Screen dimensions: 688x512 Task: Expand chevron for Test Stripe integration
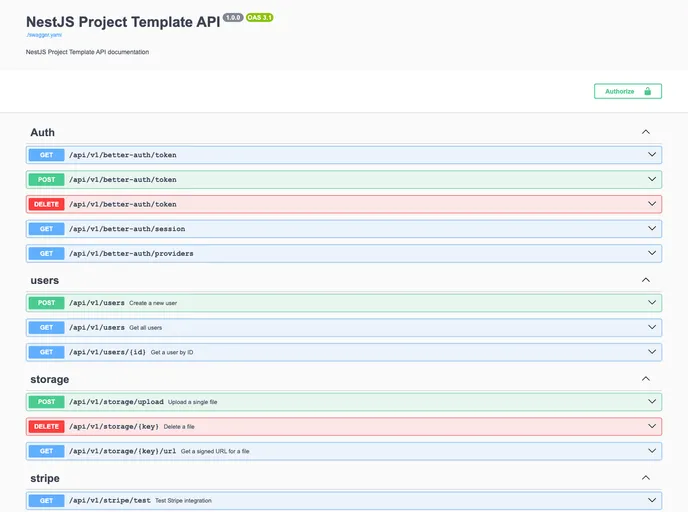652,500
